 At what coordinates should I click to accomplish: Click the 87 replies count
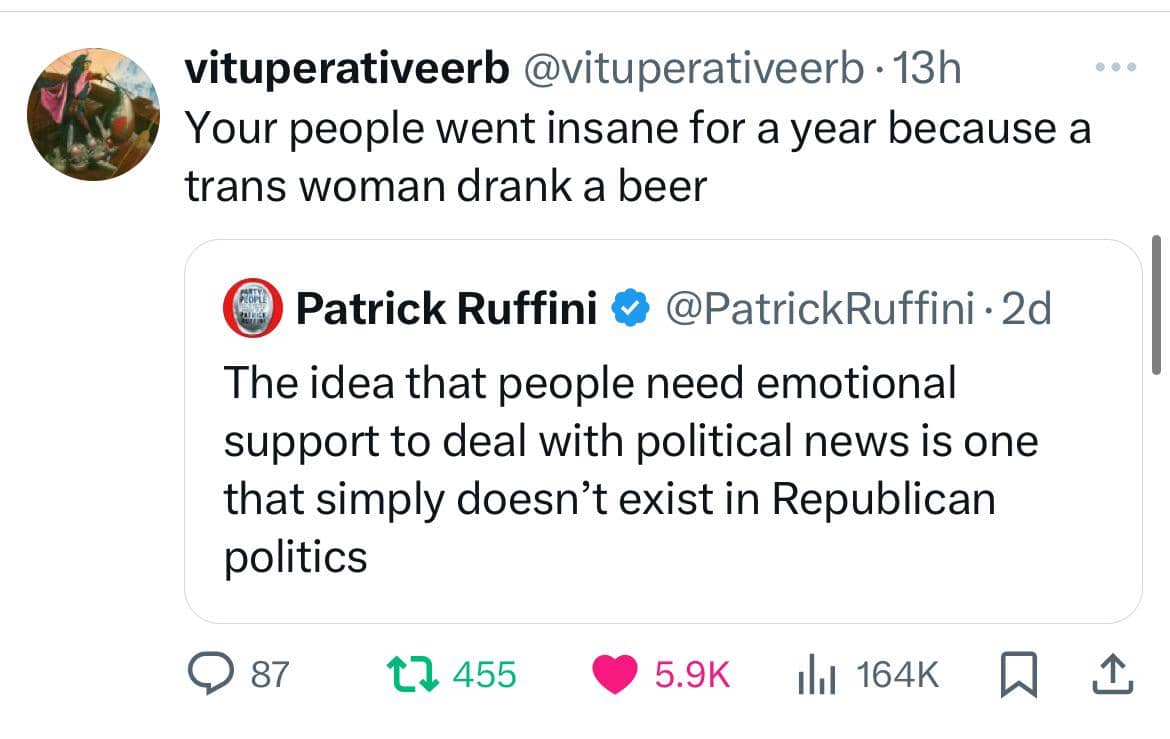(268, 677)
